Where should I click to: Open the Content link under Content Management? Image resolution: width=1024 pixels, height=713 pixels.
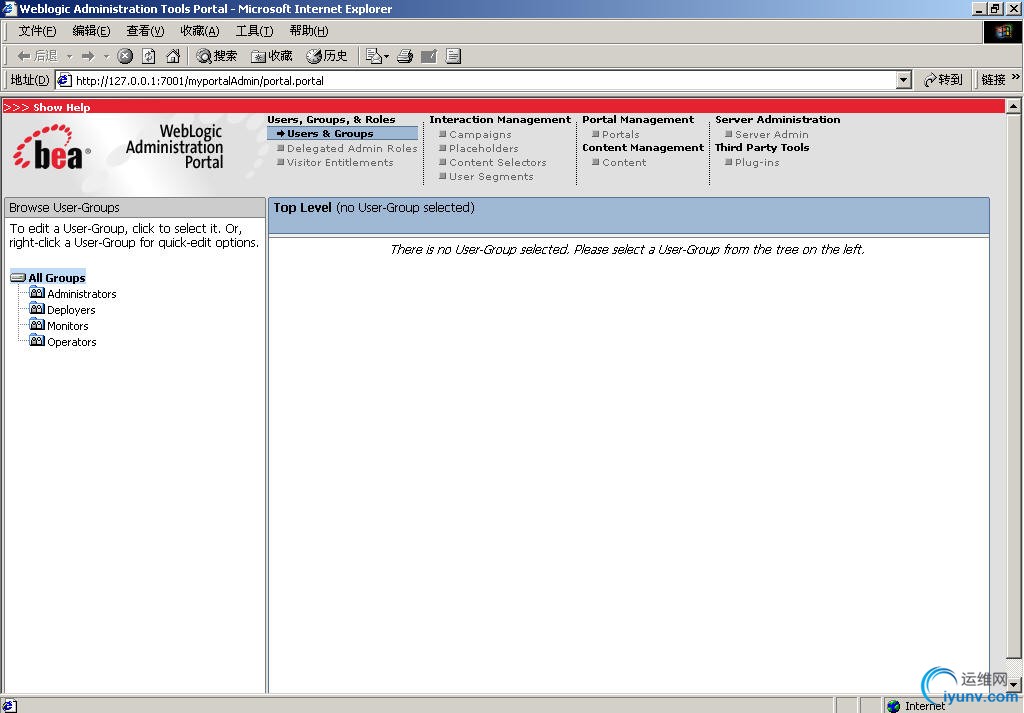(x=624, y=163)
